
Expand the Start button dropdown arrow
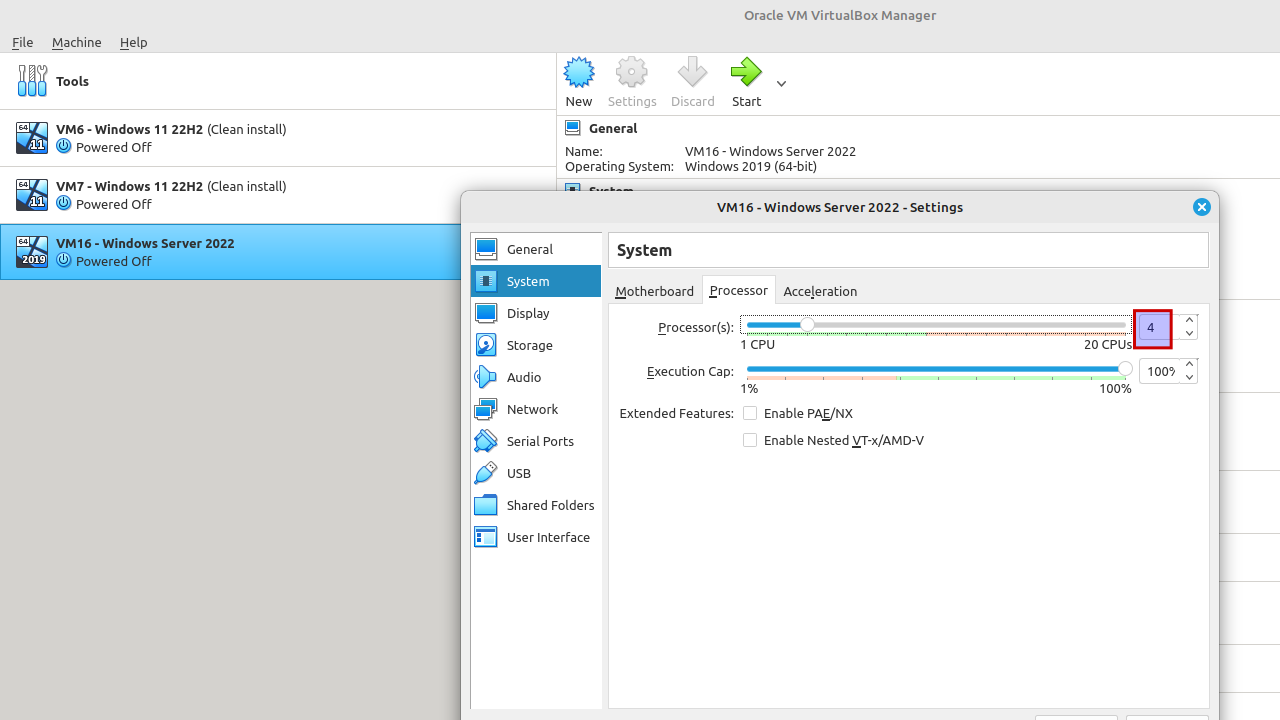(x=781, y=83)
